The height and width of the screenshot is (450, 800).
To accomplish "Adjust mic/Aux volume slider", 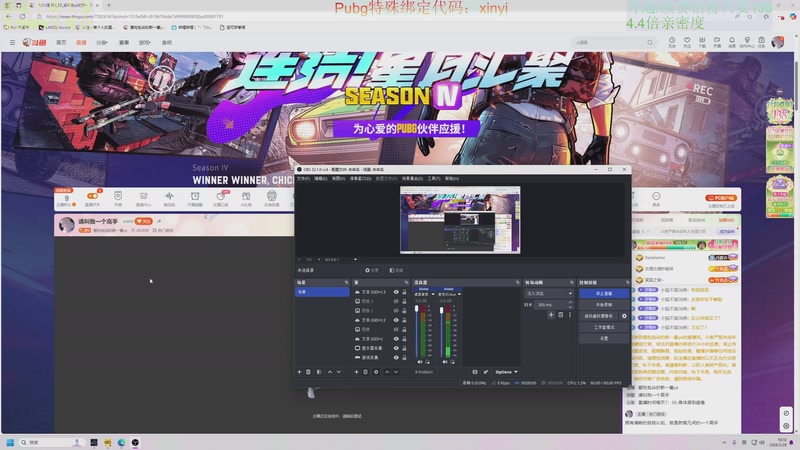I will click(x=441, y=332).
